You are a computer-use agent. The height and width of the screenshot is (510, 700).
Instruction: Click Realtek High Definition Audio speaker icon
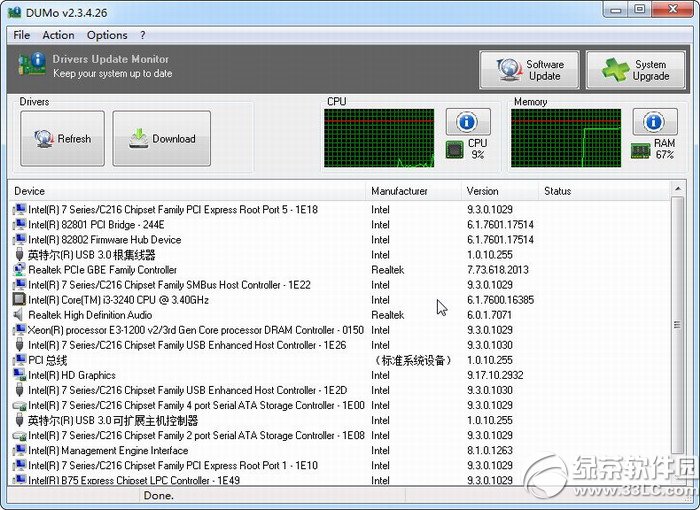18,315
